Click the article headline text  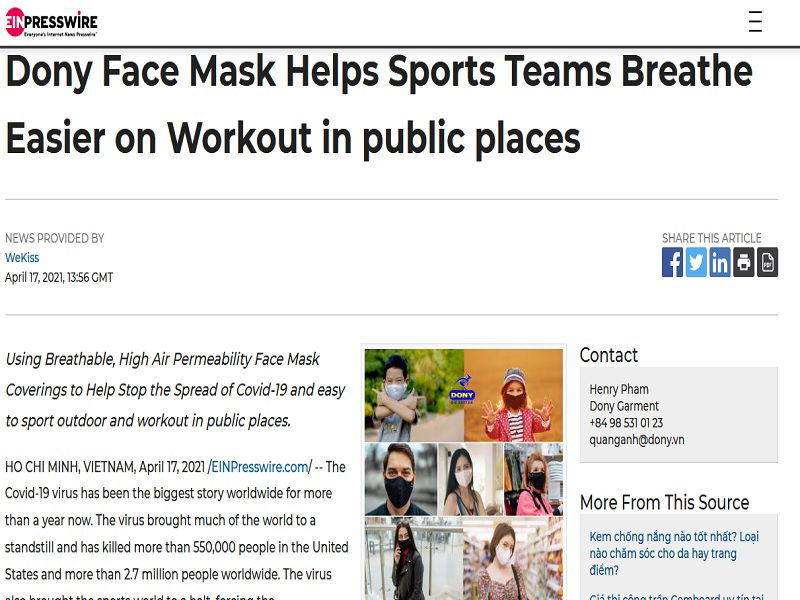click(379, 104)
